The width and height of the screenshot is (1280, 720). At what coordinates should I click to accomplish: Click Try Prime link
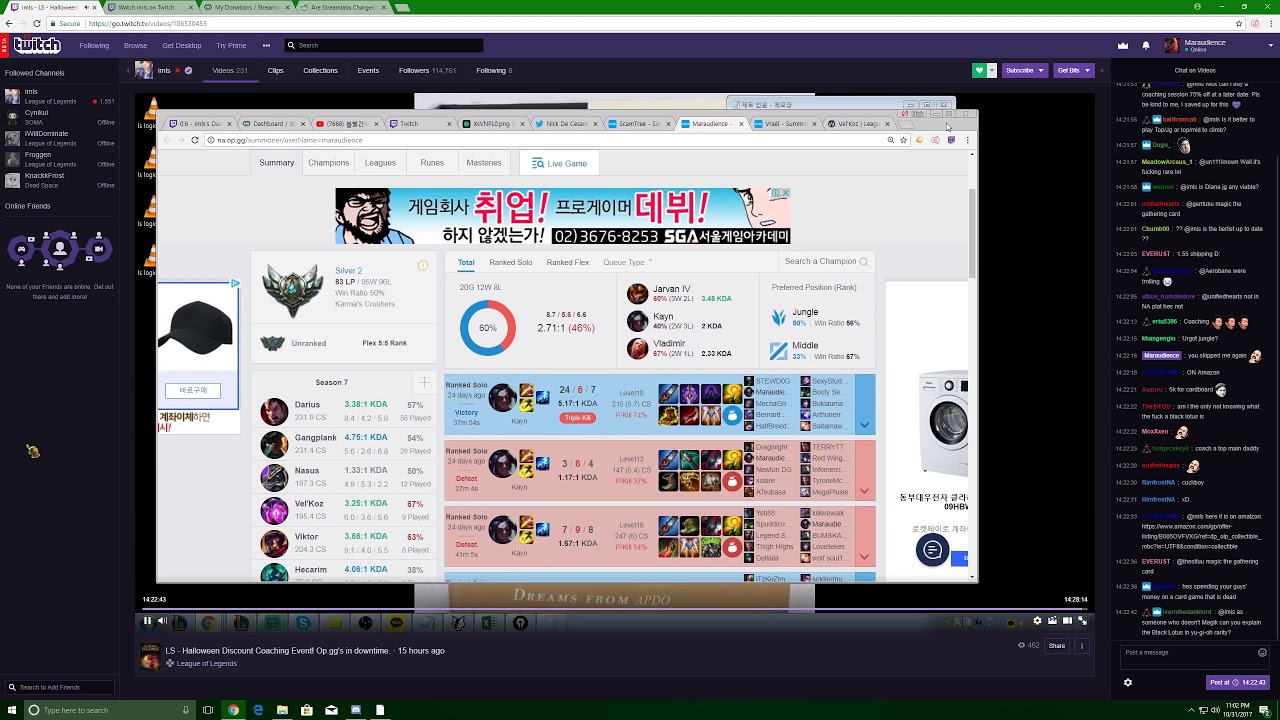tap(231, 45)
